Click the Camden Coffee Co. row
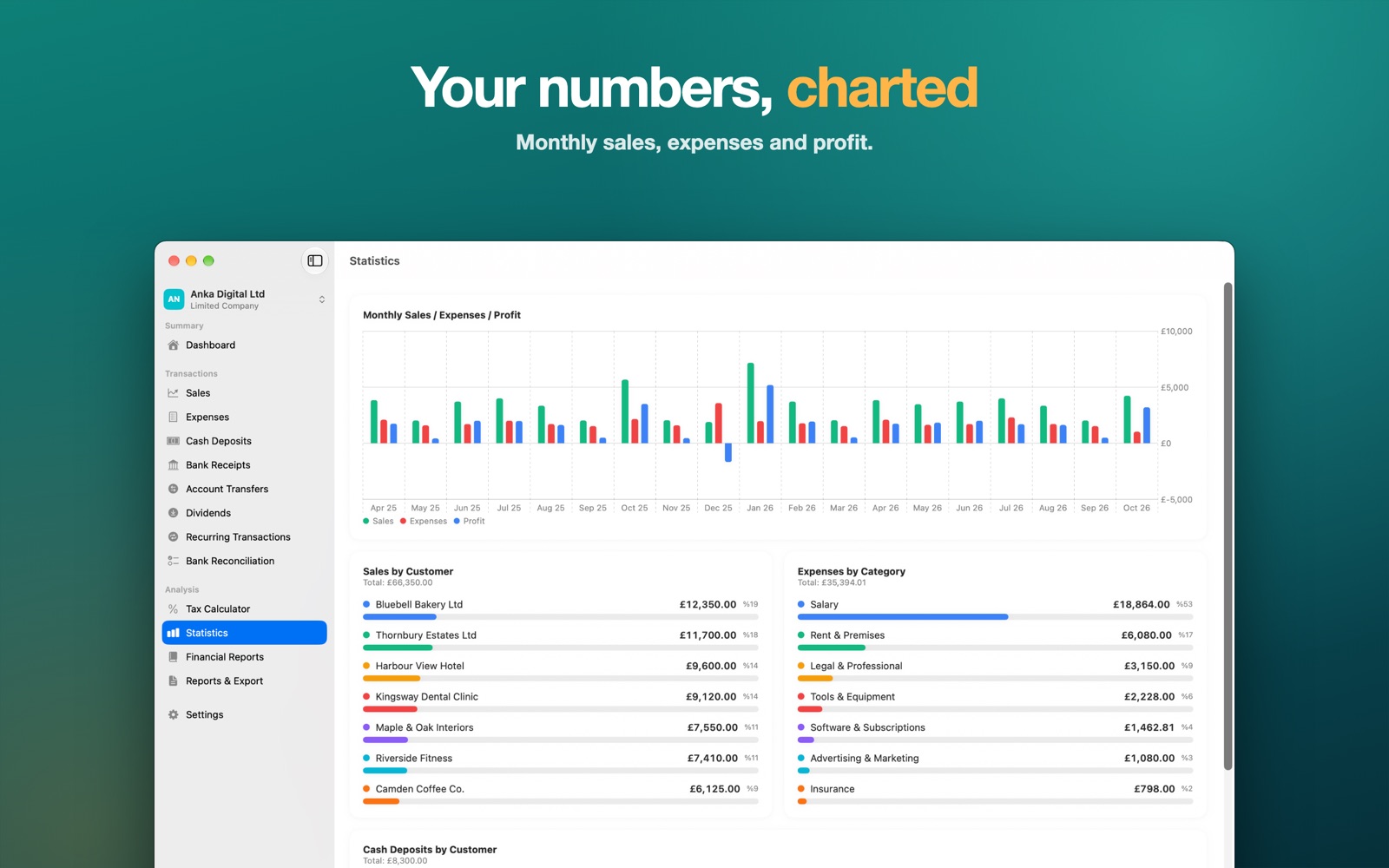This screenshot has width=1389, height=868. click(x=561, y=794)
